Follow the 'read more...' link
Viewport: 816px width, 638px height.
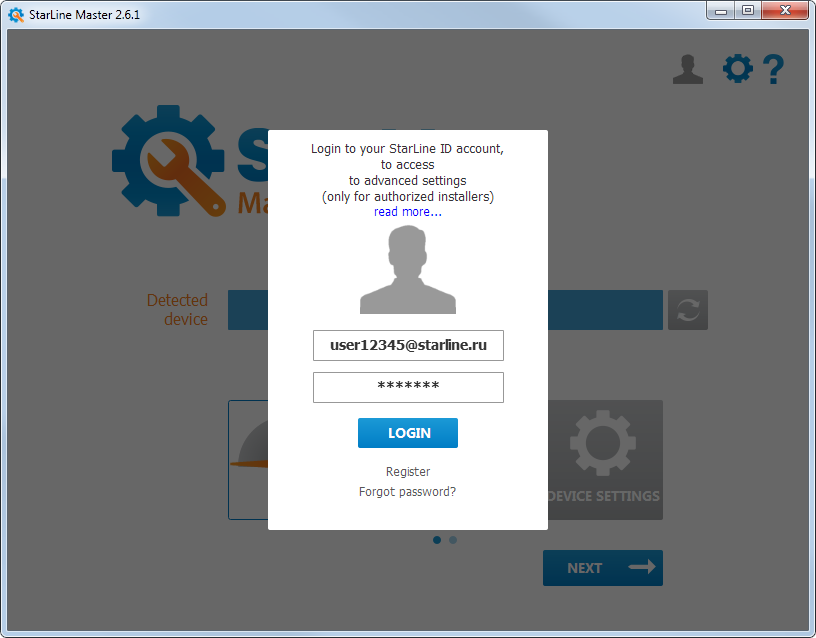coord(407,212)
